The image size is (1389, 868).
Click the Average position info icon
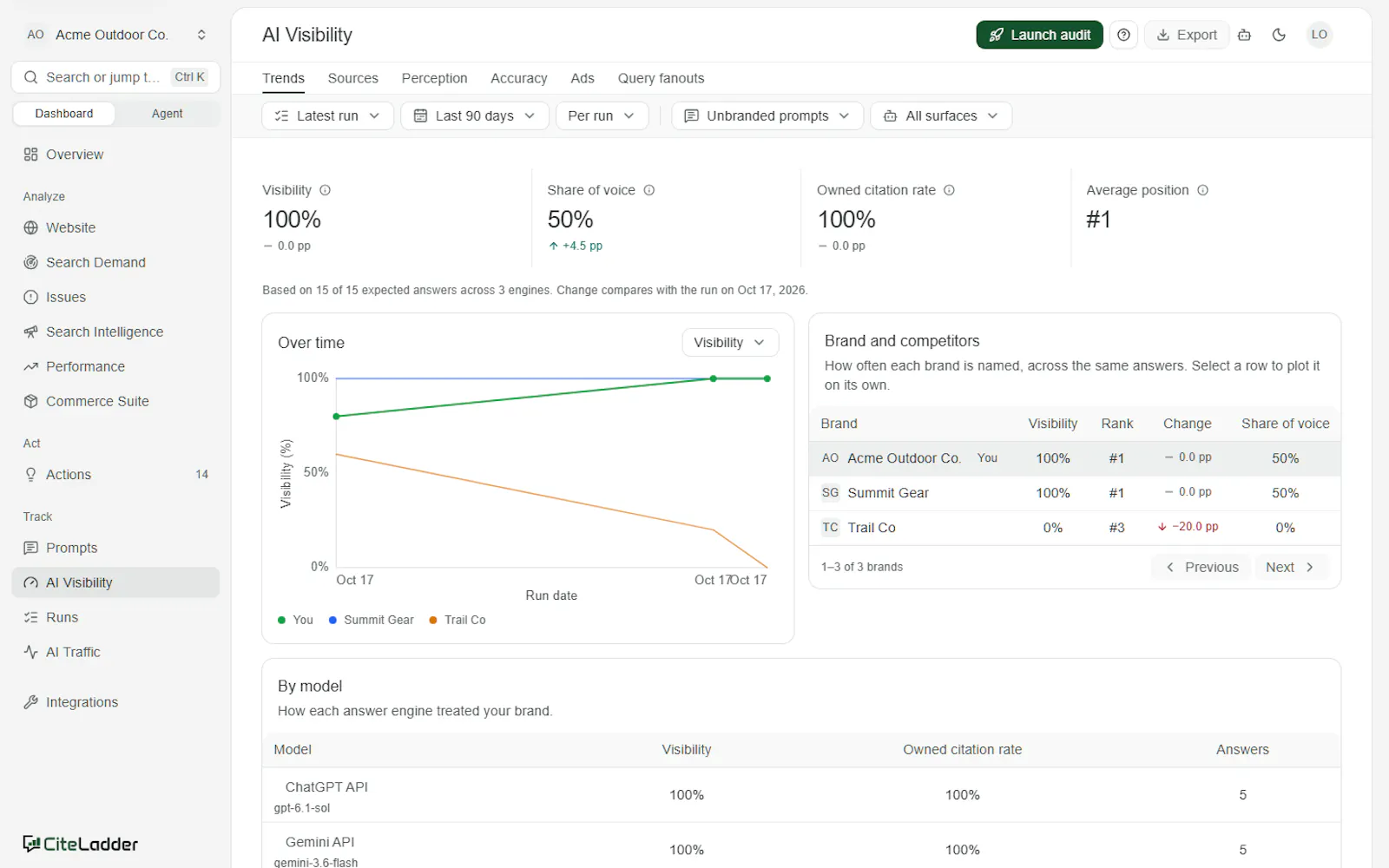(x=1202, y=190)
